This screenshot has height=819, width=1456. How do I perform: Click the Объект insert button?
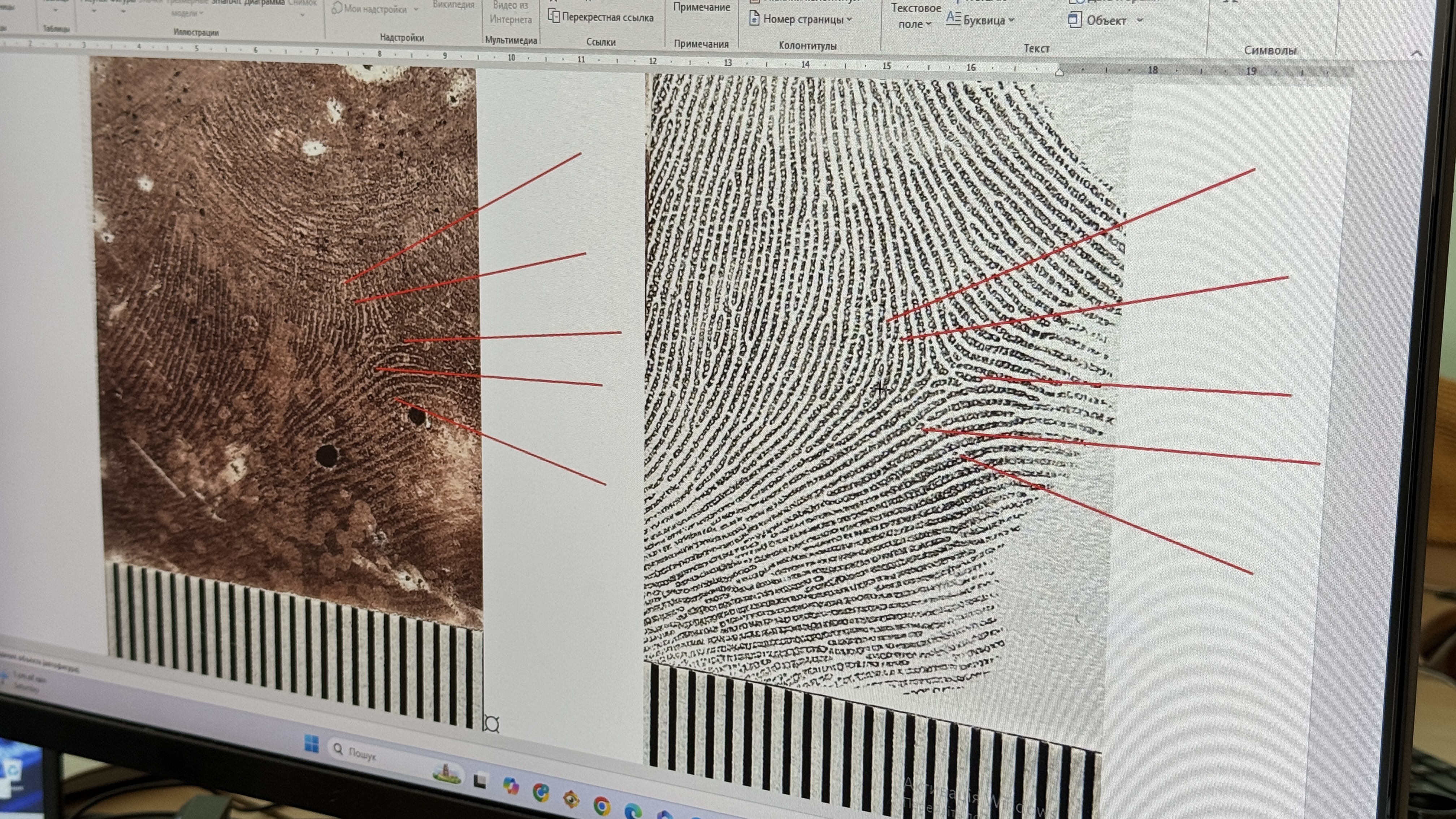pyautogui.click(x=1097, y=20)
